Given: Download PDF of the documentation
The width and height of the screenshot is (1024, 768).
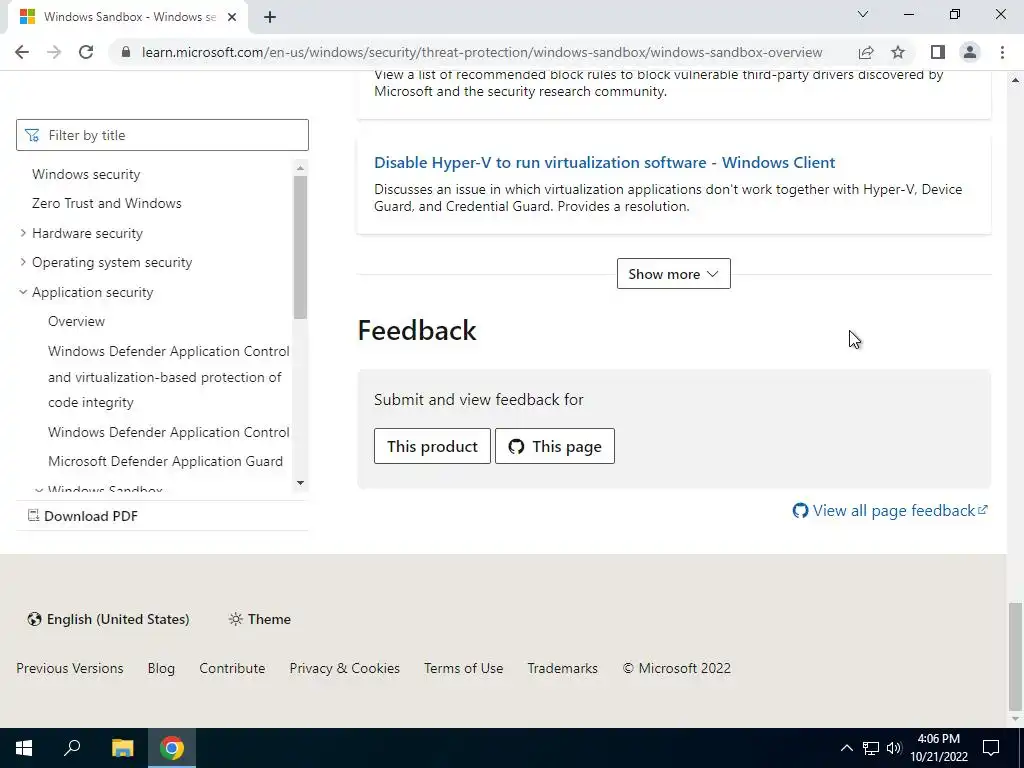Looking at the screenshot, I should tap(83, 516).
